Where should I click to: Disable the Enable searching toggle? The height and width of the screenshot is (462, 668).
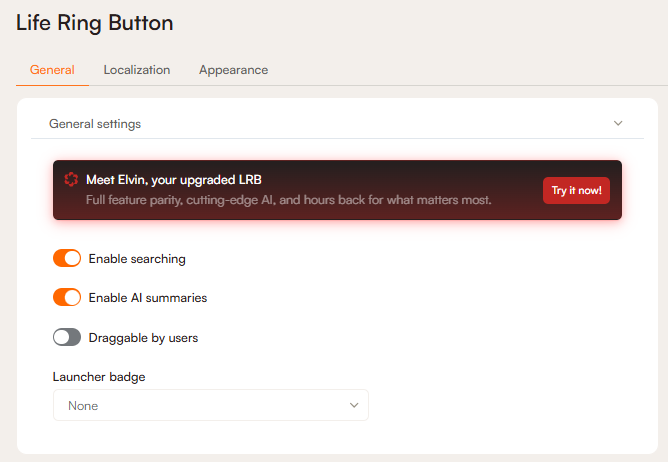tap(67, 259)
